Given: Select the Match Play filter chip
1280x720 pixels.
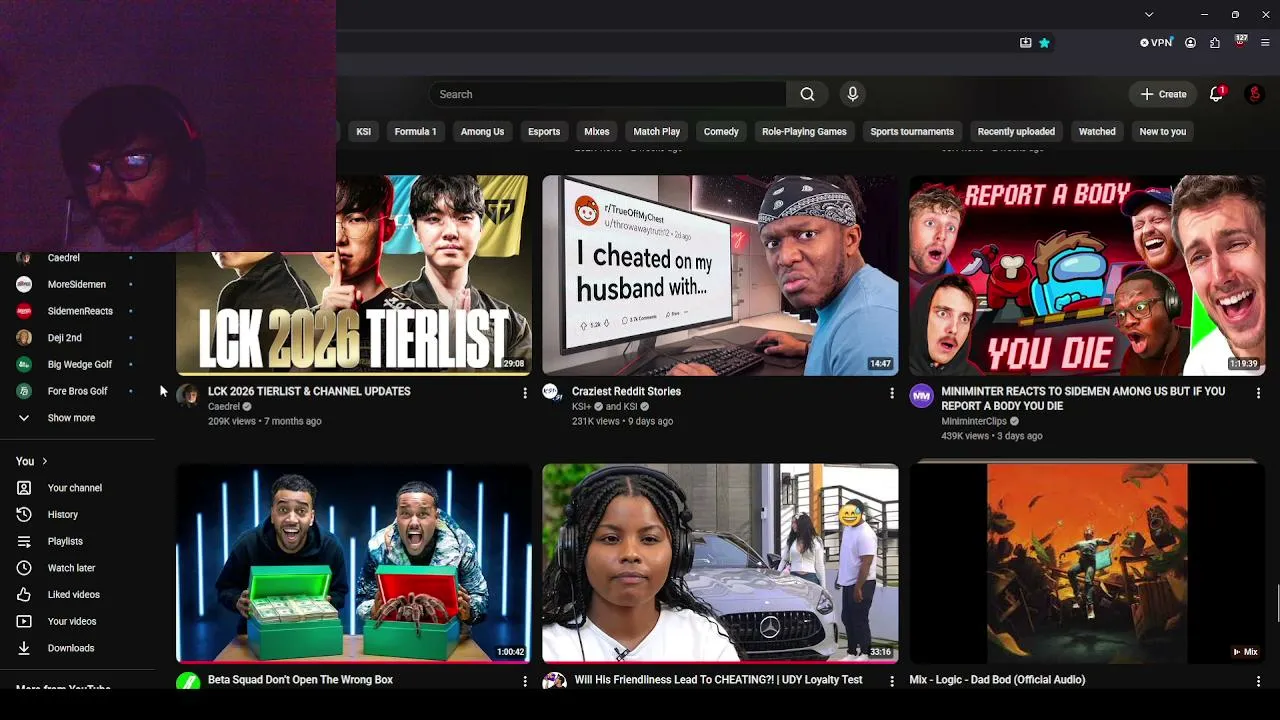Looking at the screenshot, I should tap(657, 131).
